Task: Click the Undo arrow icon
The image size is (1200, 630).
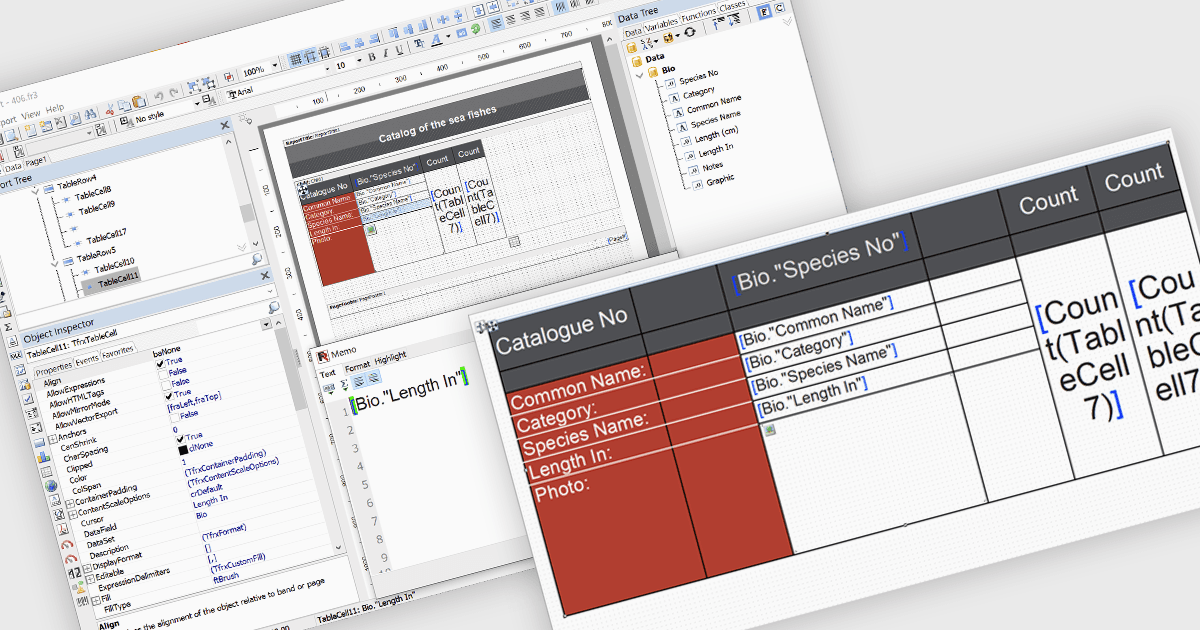Action: tap(158, 95)
